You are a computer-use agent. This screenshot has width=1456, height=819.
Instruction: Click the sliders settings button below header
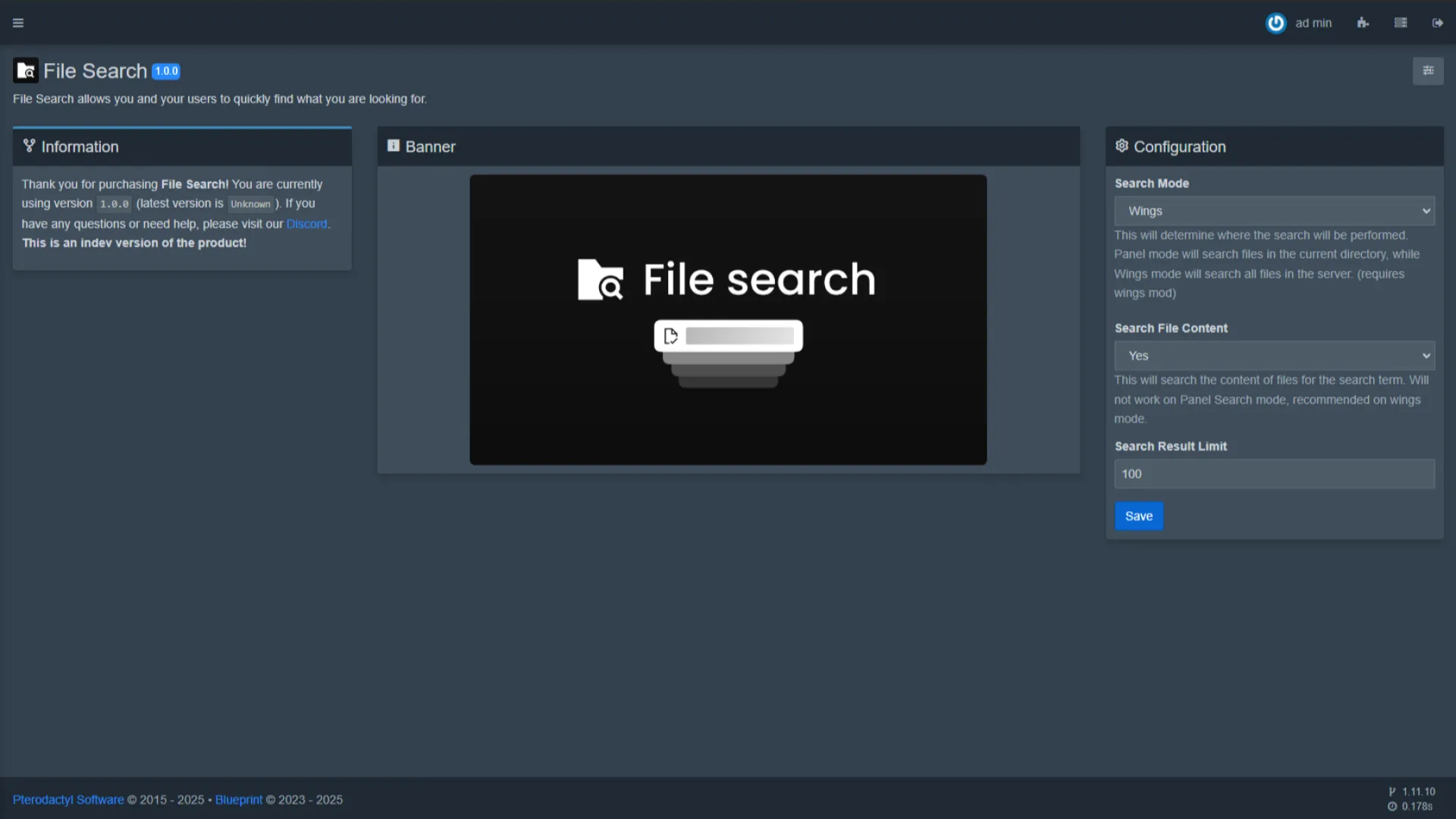[x=1428, y=71]
